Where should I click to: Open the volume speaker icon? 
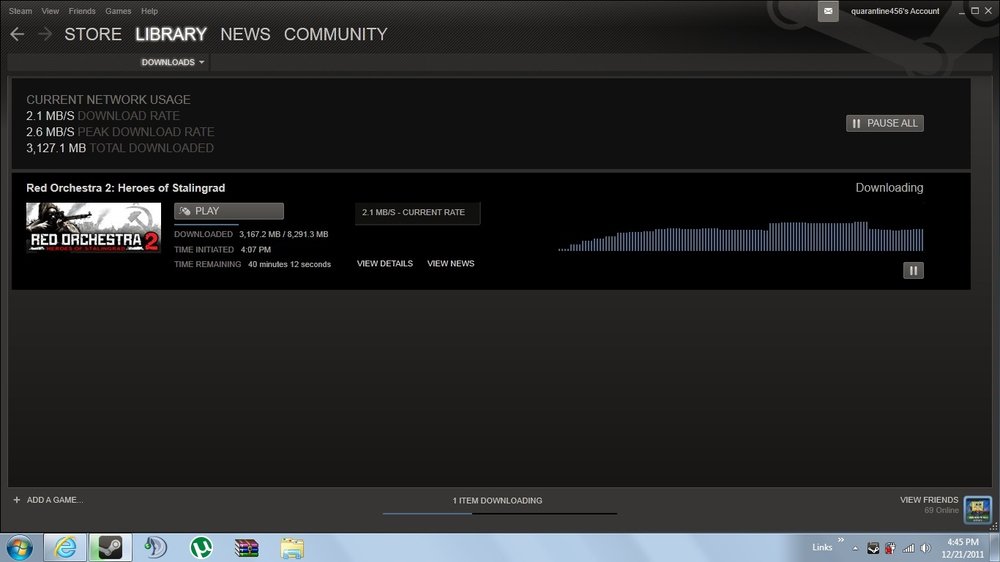(925, 548)
